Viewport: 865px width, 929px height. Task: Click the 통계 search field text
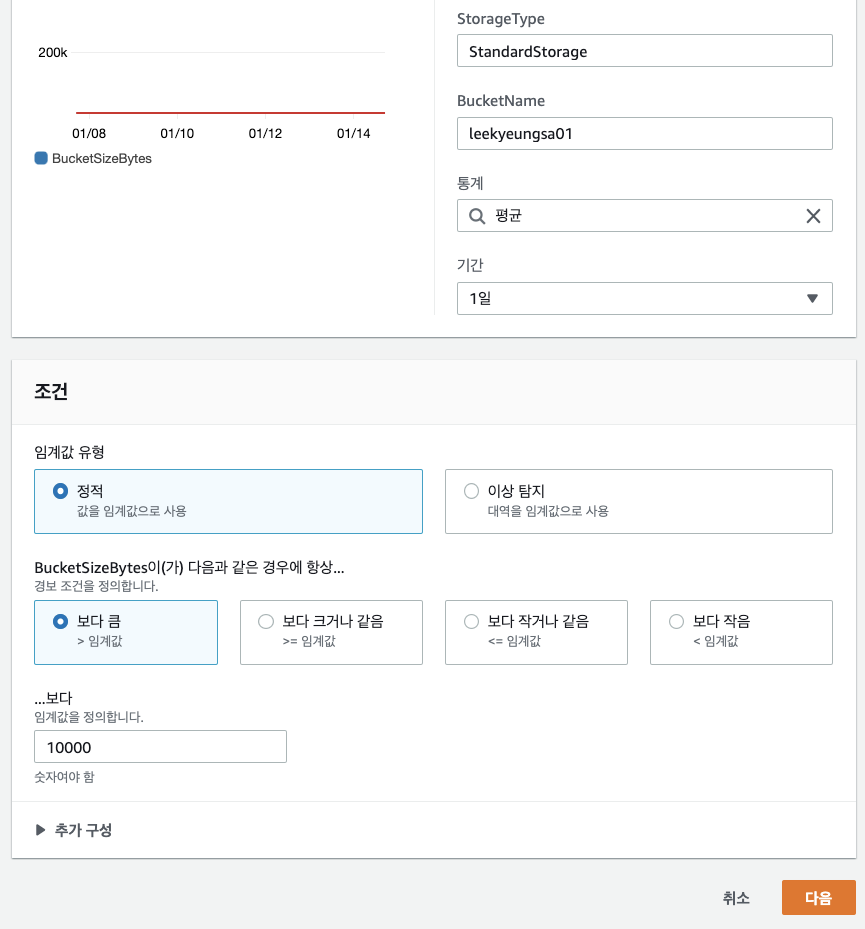640,216
